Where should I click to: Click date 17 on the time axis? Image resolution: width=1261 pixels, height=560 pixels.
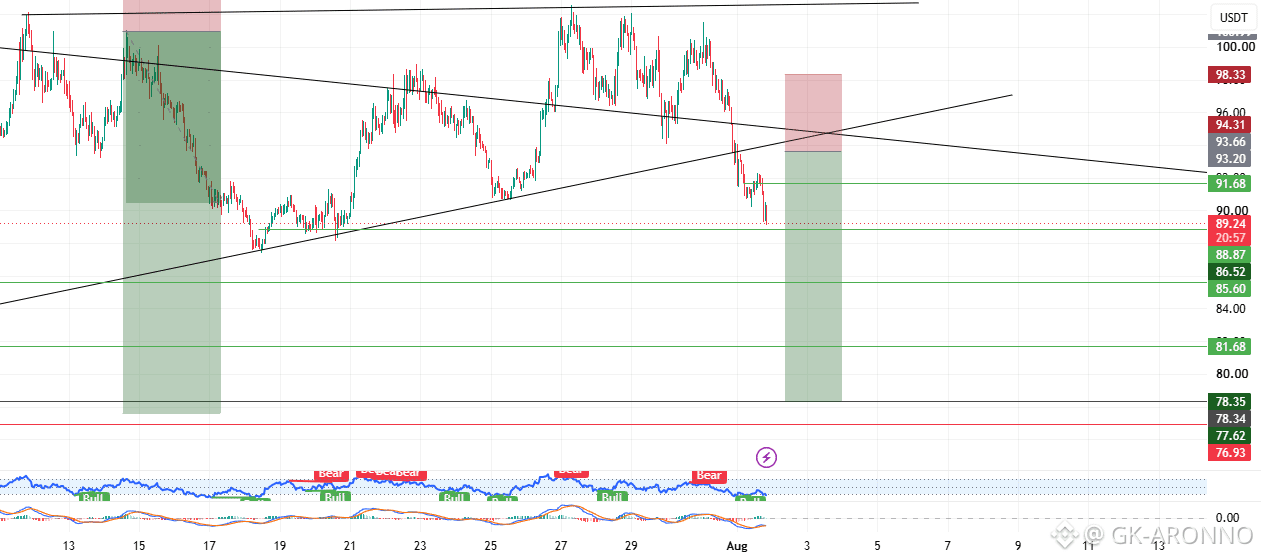(210, 546)
